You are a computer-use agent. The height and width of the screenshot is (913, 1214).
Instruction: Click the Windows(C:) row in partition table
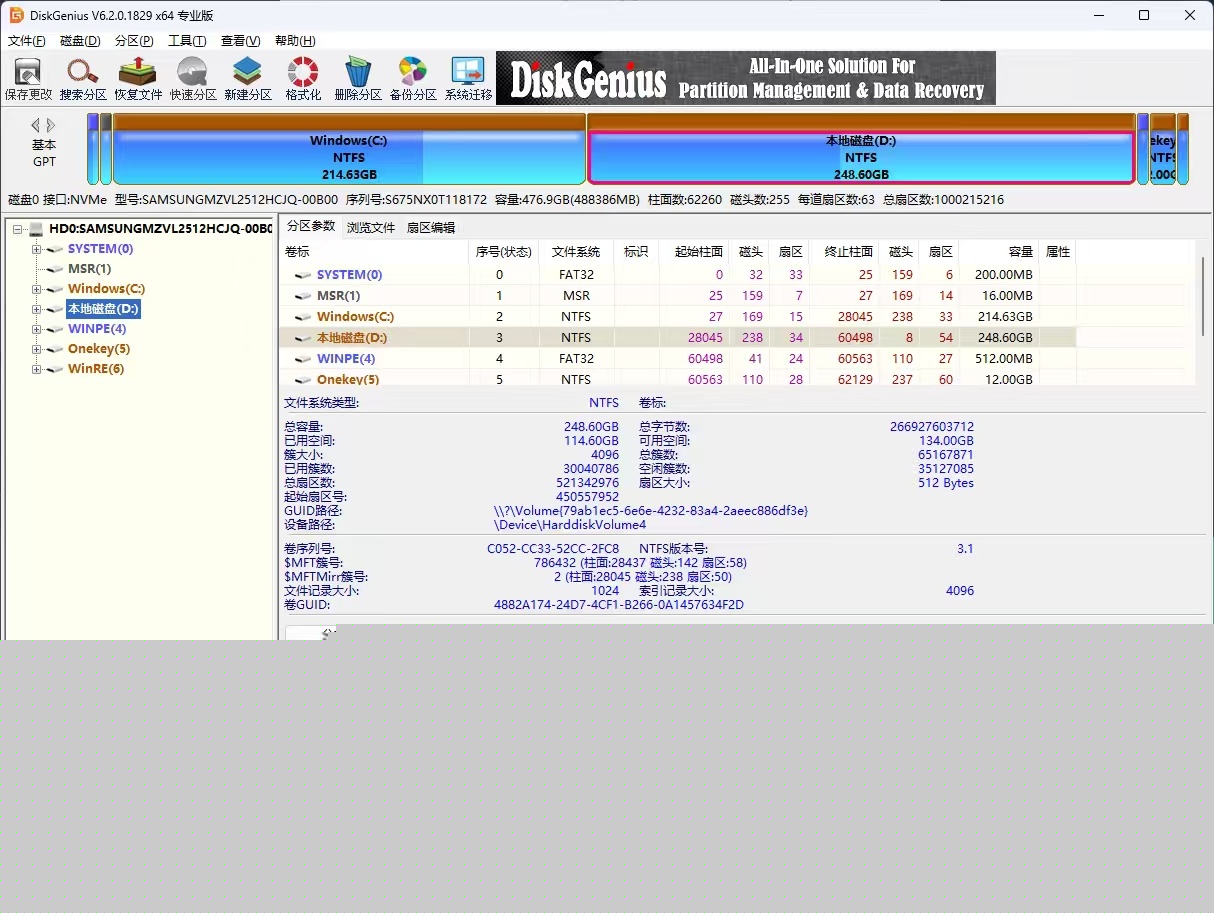(678, 316)
